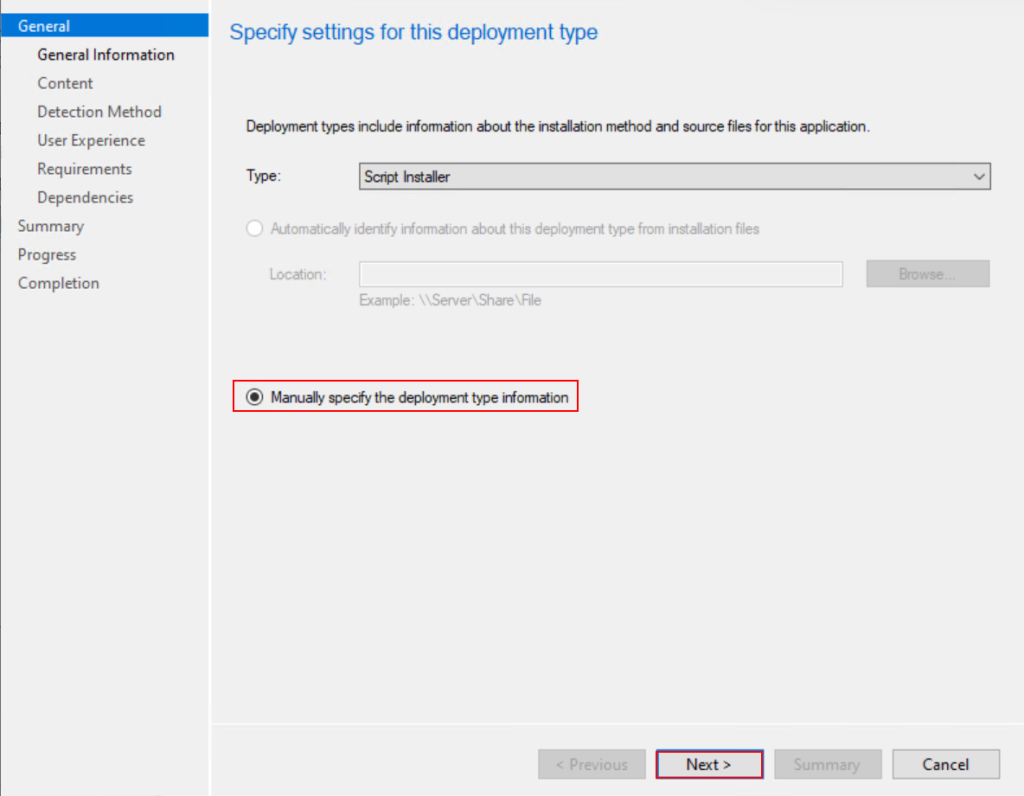Open the General Information wizard page
This screenshot has width=1024, height=796.
tap(105, 55)
